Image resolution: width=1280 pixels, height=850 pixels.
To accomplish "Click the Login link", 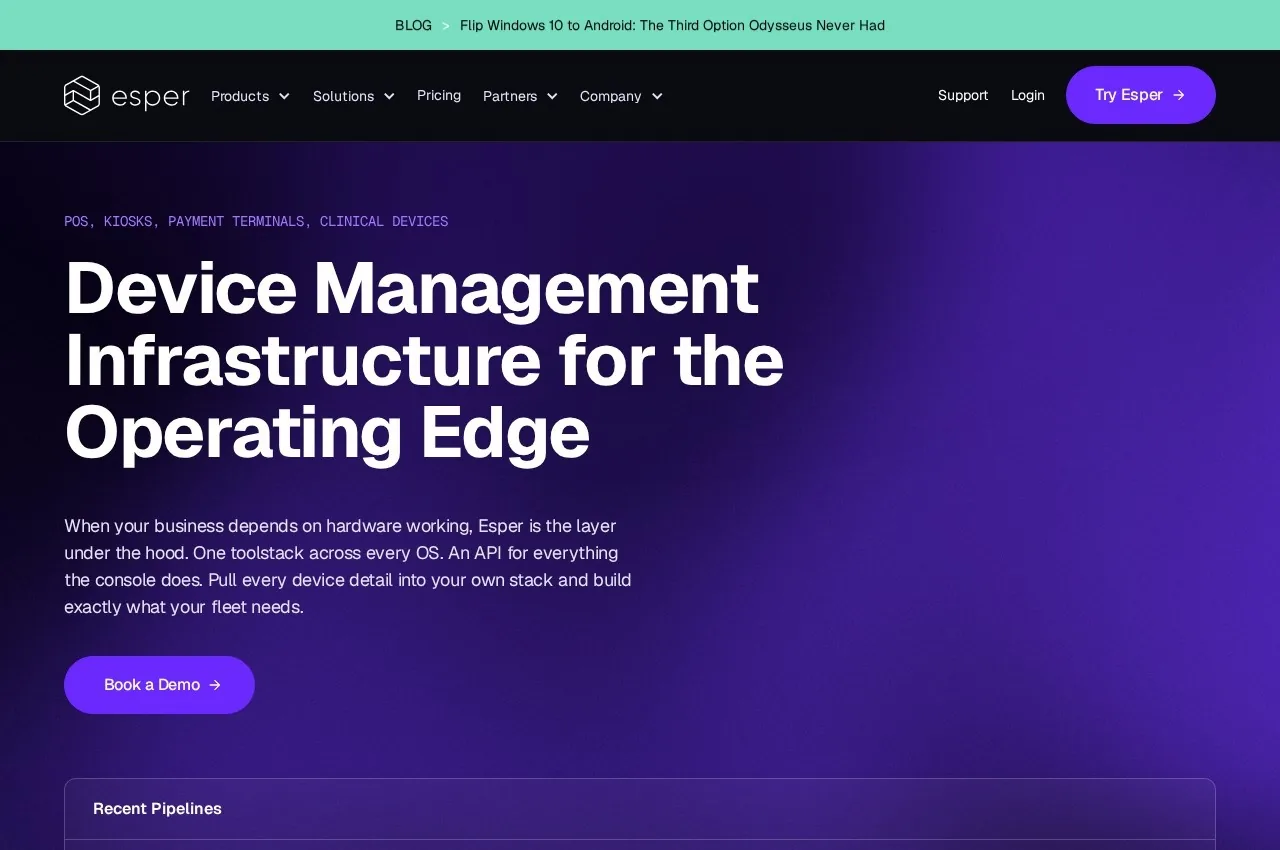I will (x=1028, y=95).
